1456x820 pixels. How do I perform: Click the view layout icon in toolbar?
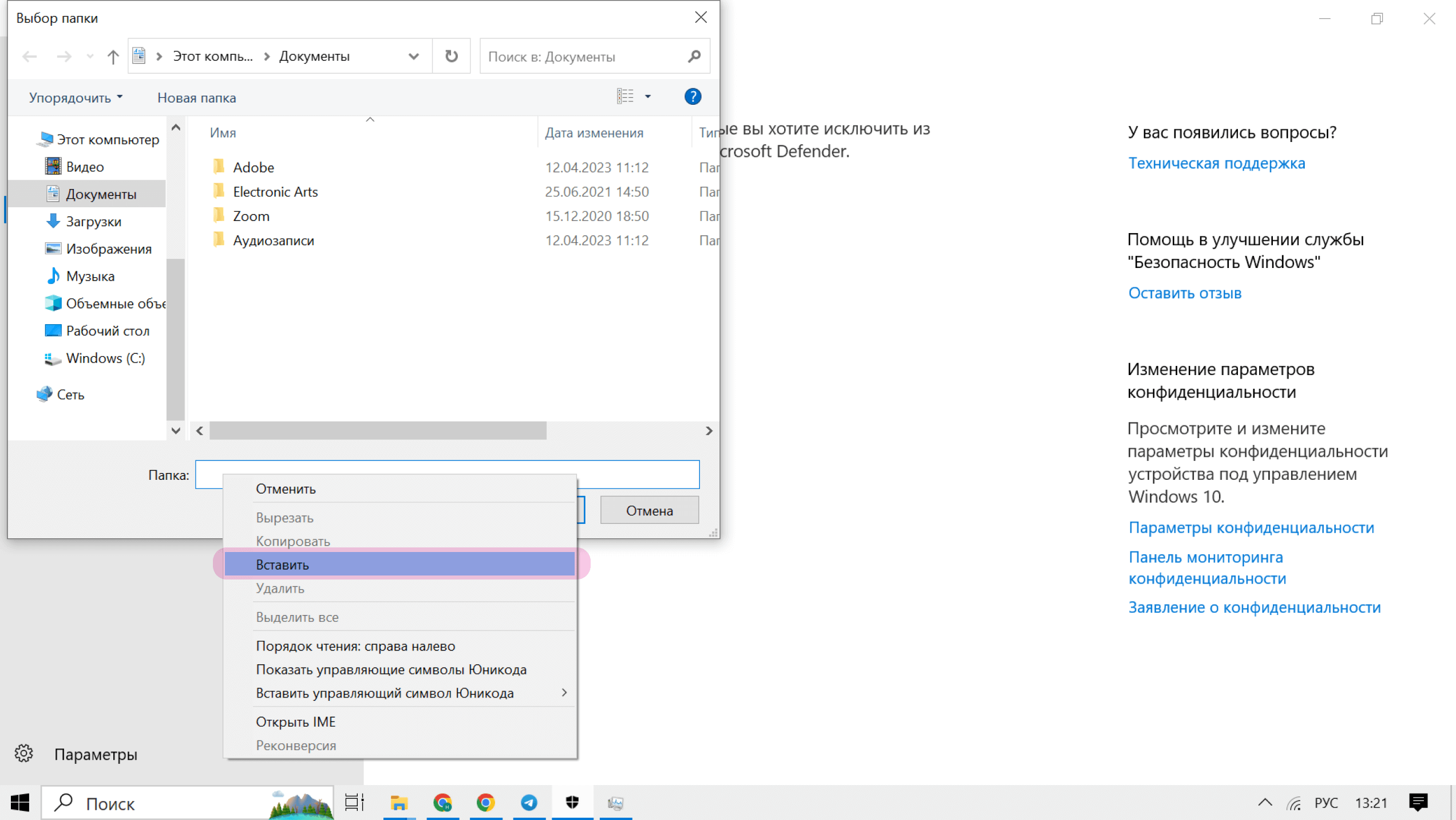tap(625, 97)
